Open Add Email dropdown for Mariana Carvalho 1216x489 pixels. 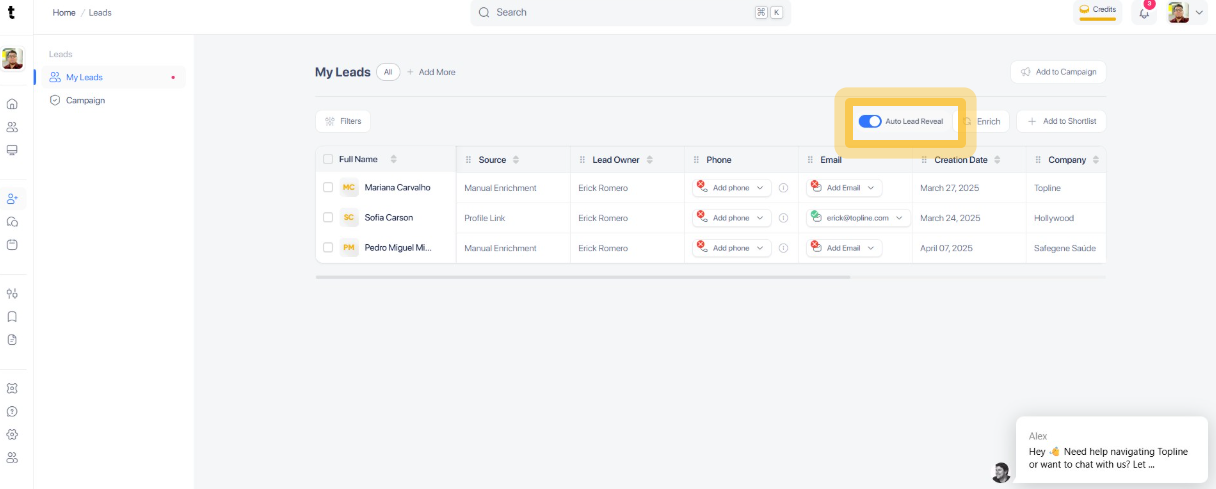[844, 188]
